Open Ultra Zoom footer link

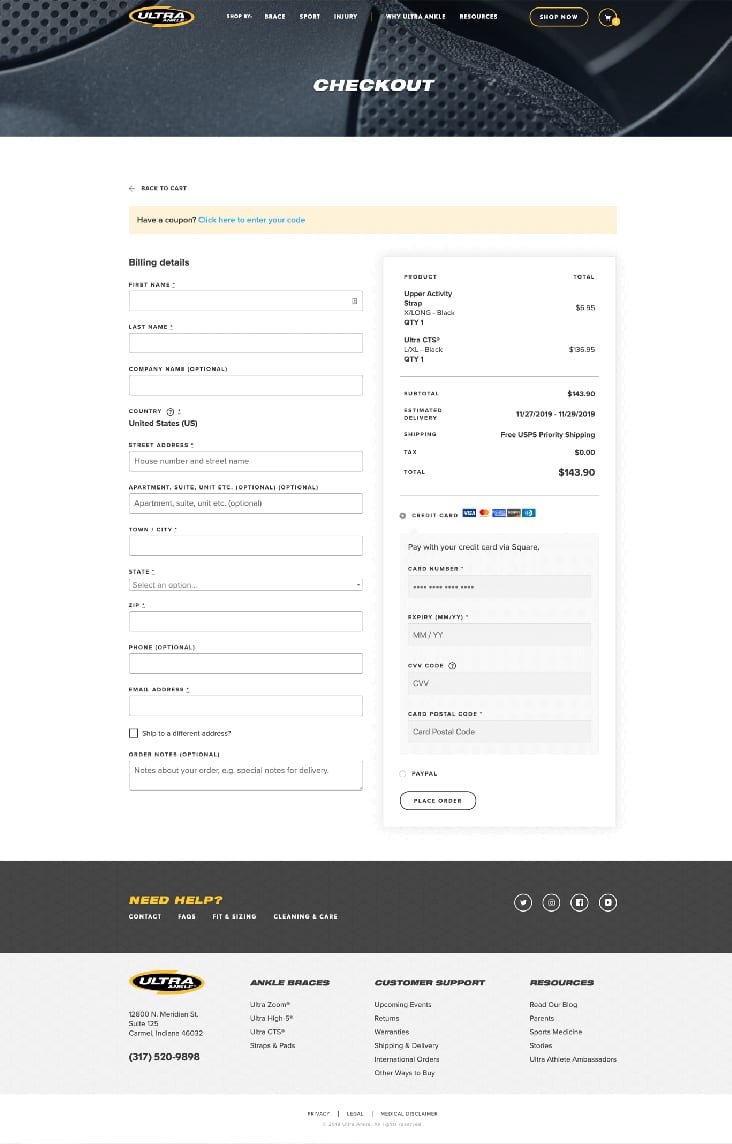pos(270,1005)
